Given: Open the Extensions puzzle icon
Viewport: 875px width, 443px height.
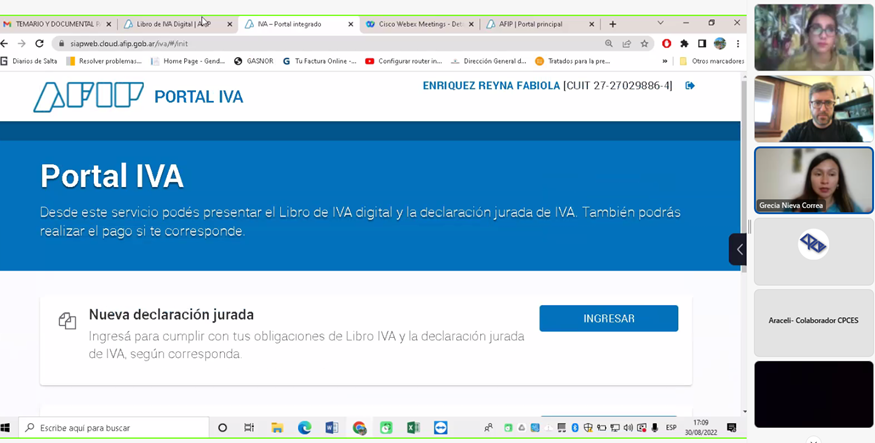Looking at the screenshot, I should (x=684, y=44).
